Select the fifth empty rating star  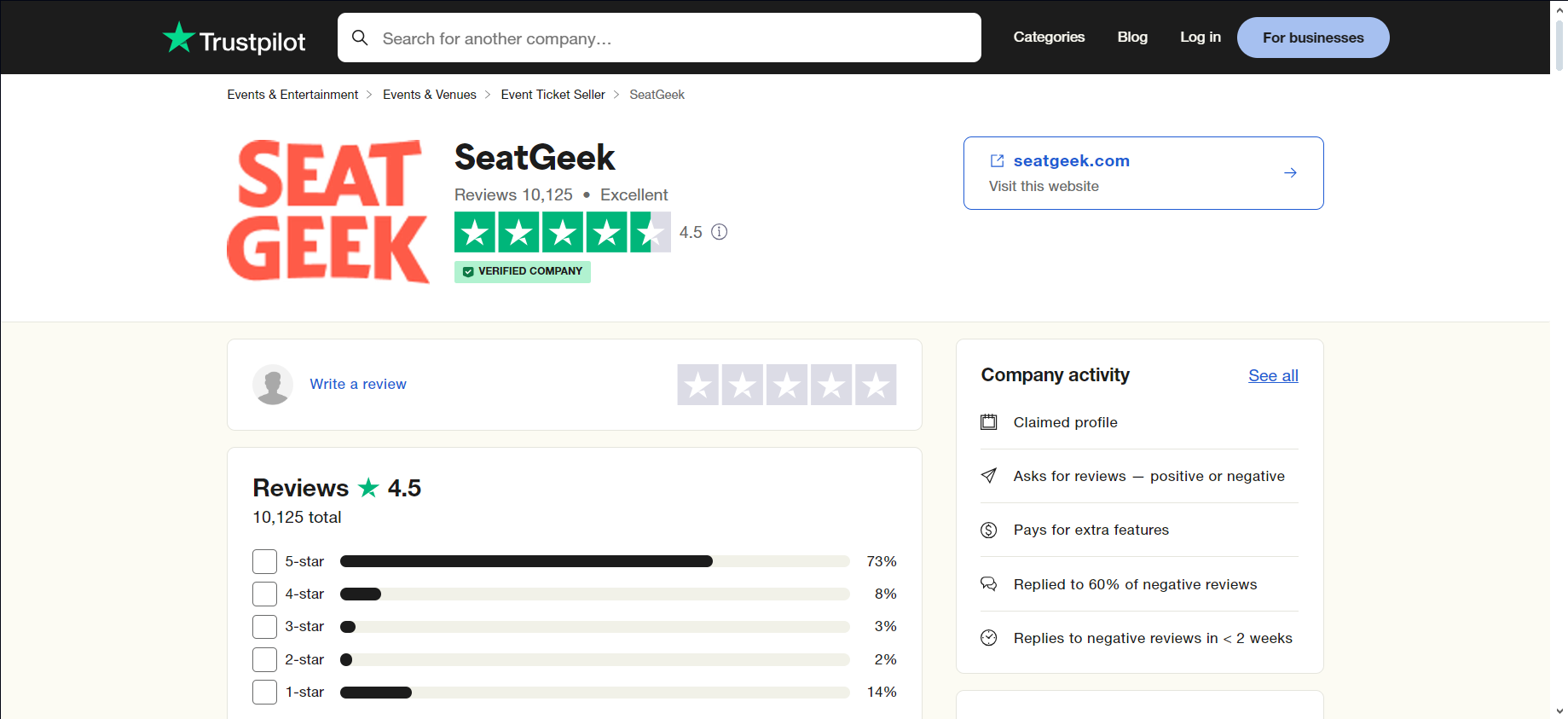(x=876, y=385)
